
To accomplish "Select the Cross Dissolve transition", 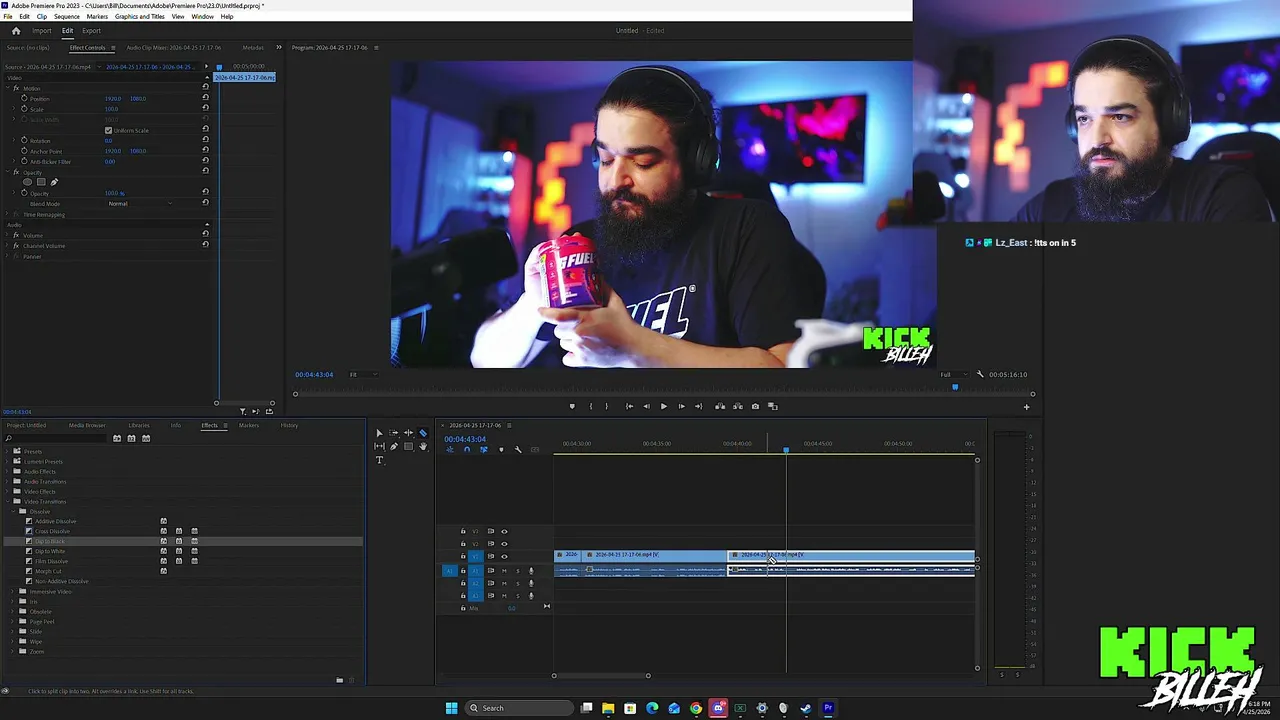I will click(x=53, y=531).
